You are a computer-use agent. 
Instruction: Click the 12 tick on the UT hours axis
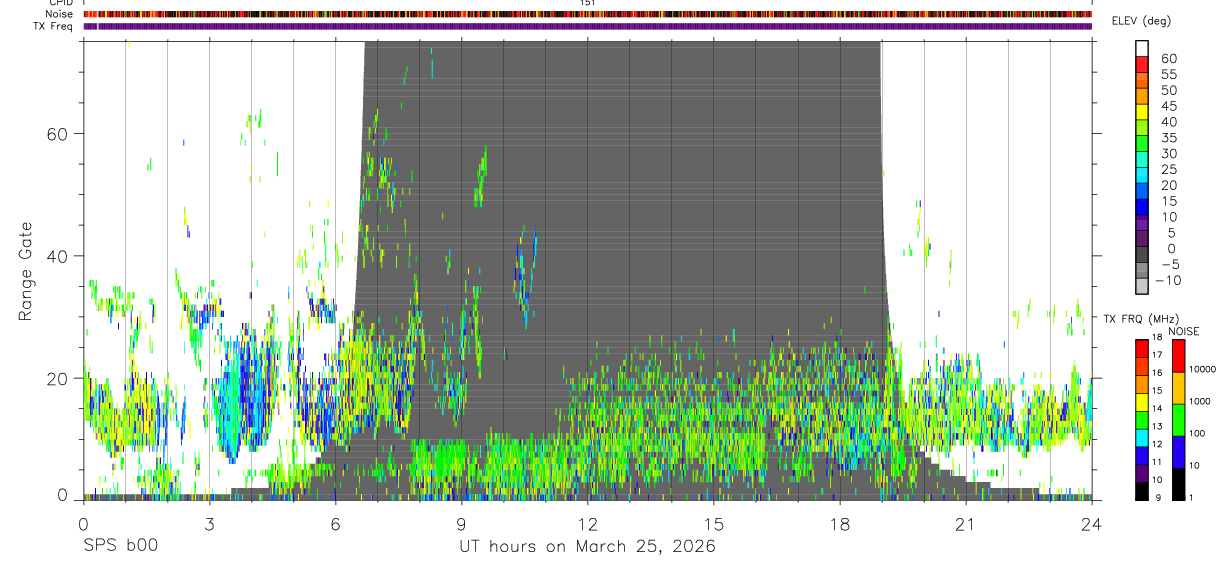click(x=587, y=524)
